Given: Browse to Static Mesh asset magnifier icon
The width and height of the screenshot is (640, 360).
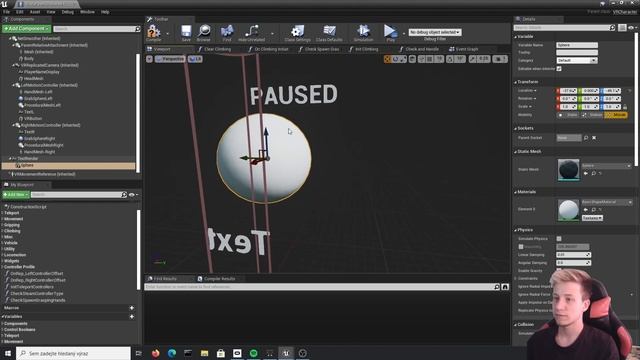Looking at the screenshot, I should click(593, 173).
